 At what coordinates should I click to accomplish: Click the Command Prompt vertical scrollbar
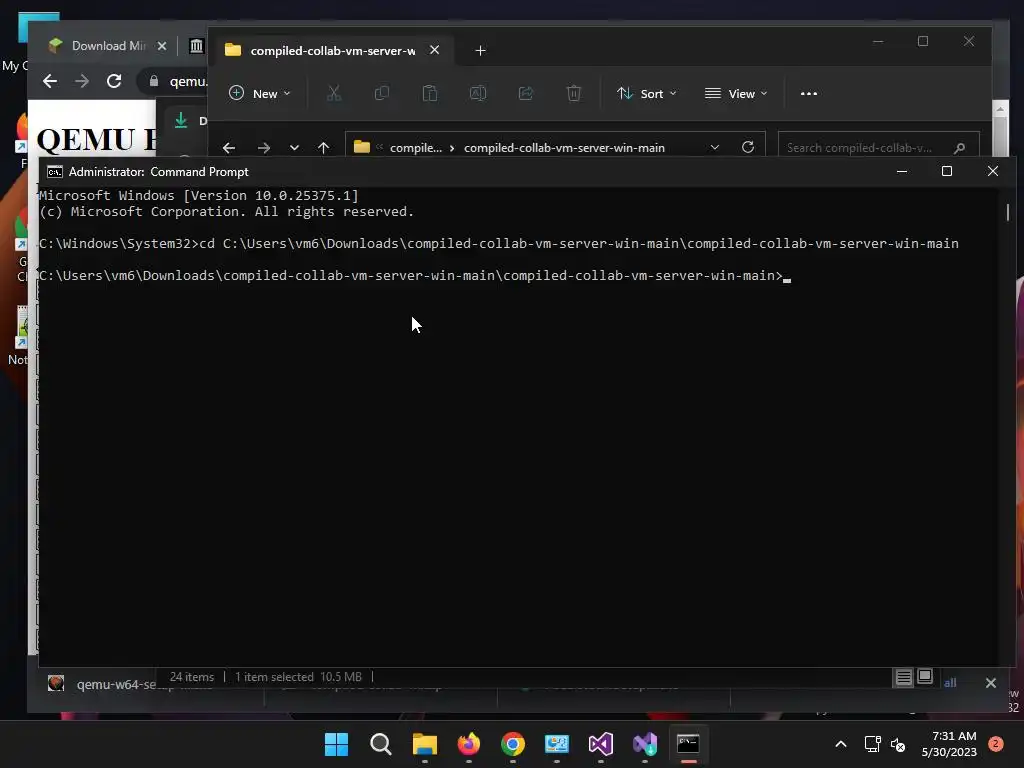click(x=1008, y=212)
